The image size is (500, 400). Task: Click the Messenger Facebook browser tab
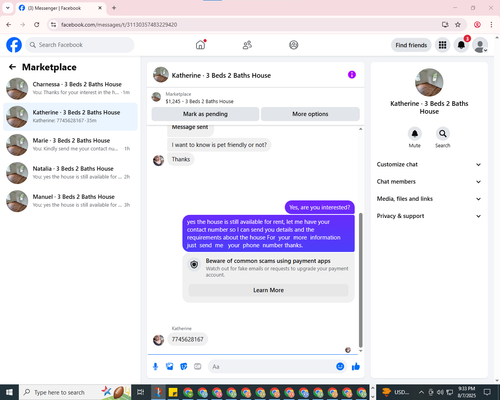(x=61, y=8)
